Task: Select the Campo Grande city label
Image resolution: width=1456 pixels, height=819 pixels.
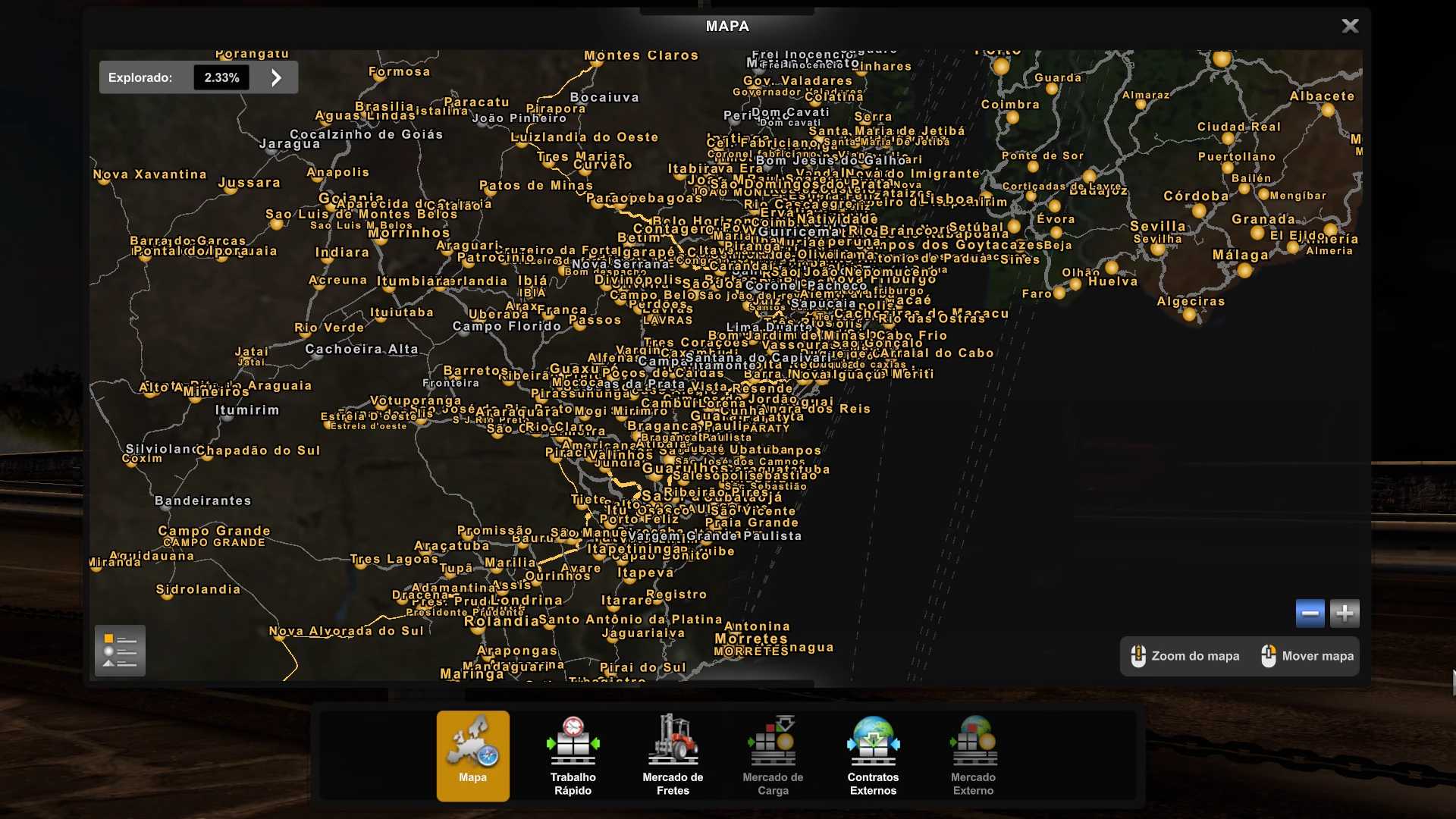Action: click(x=214, y=530)
